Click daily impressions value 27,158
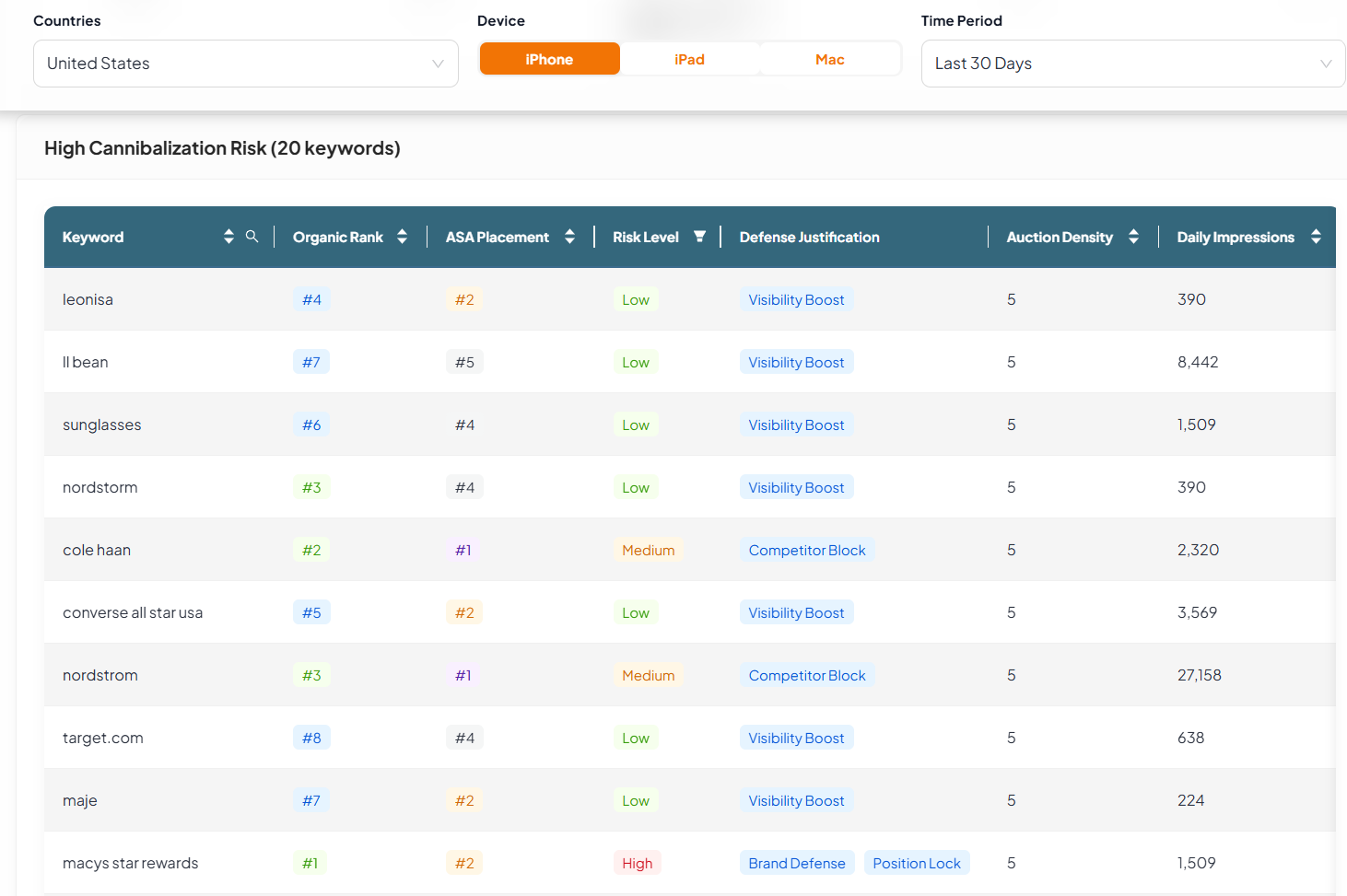This screenshot has width=1347, height=896. [1199, 675]
